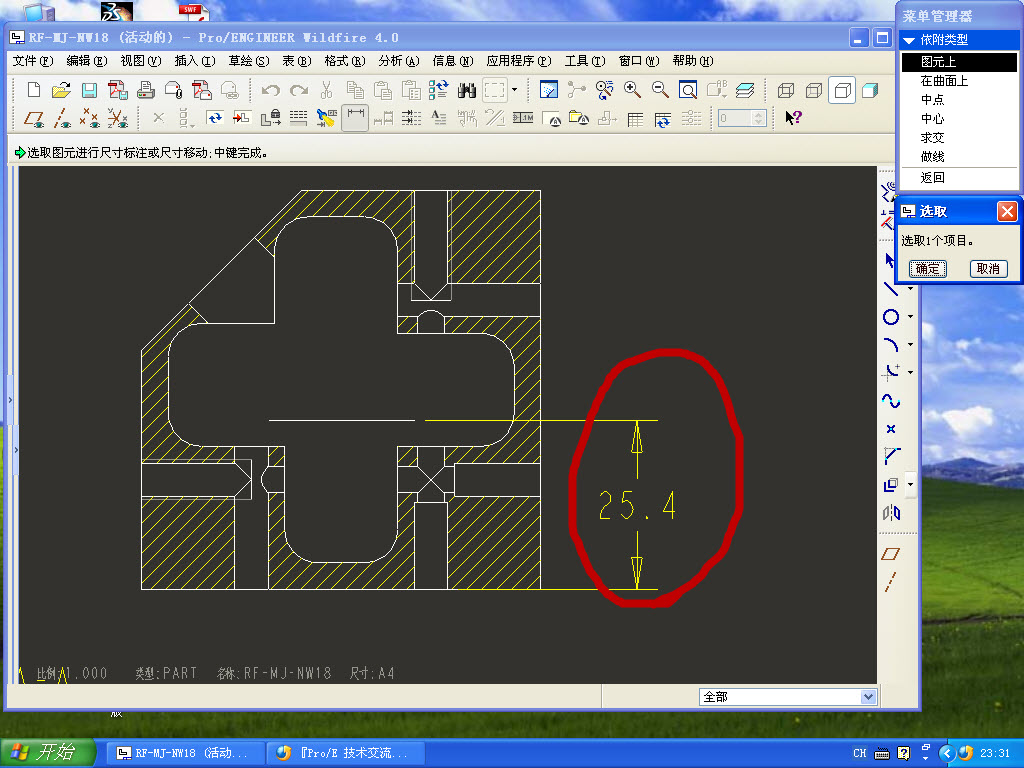The image size is (1024, 768).
Task: Select the arc sketch tool
Action: click(891, 345)
